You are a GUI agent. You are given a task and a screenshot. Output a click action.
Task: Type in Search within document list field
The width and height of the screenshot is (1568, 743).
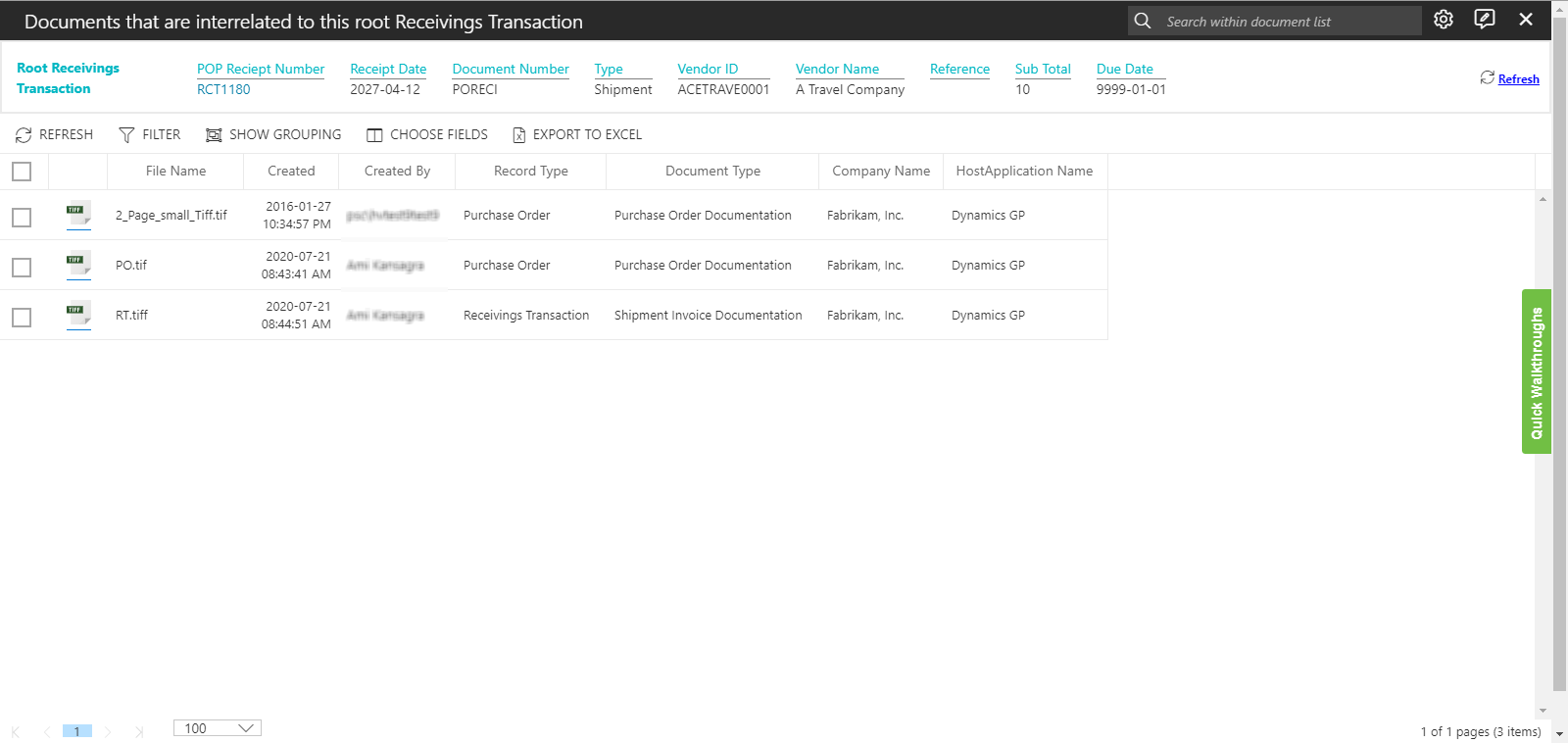click(1287, 22)
